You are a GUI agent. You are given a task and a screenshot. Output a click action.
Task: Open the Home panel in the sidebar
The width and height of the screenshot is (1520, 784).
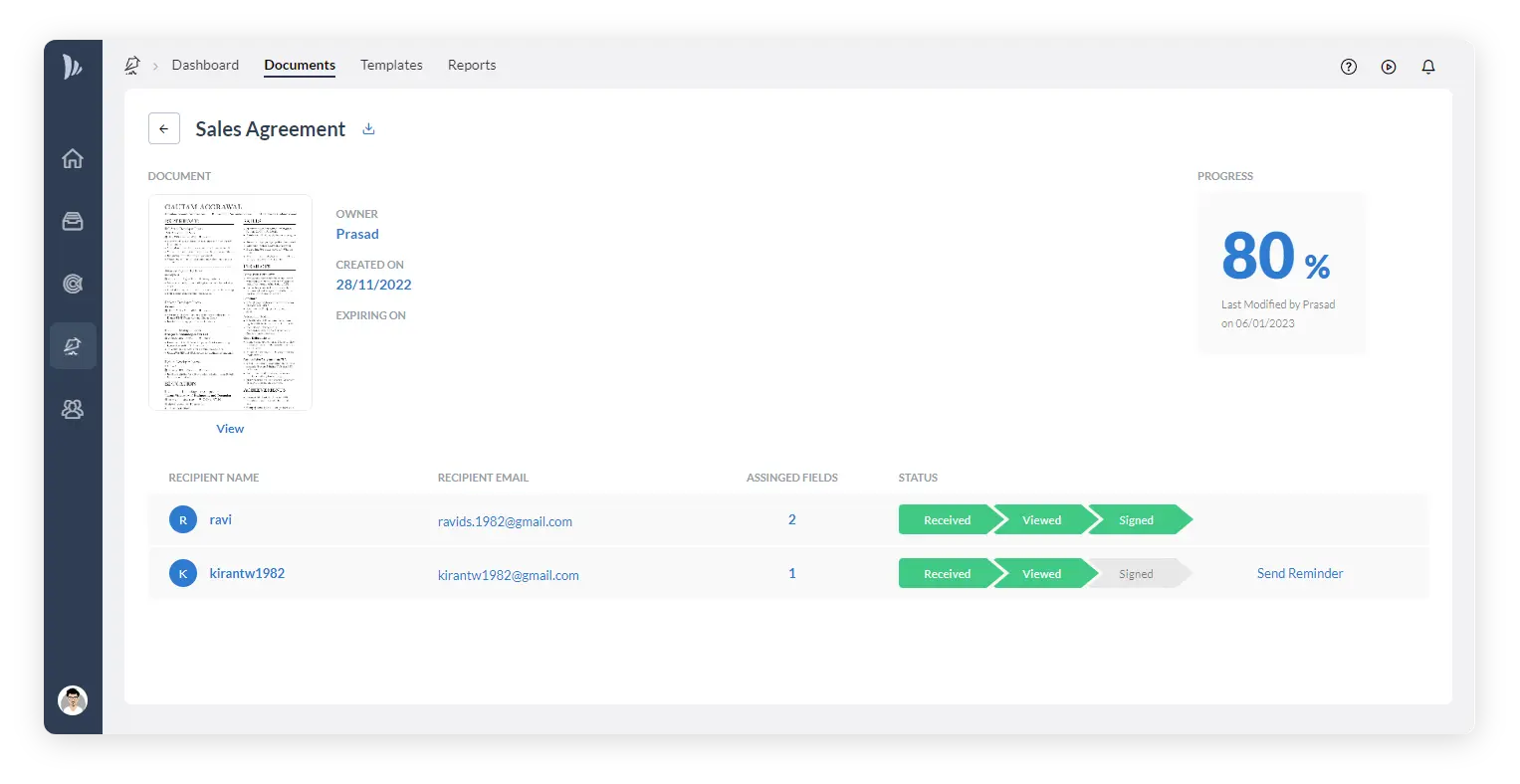[x=72, y=157]
